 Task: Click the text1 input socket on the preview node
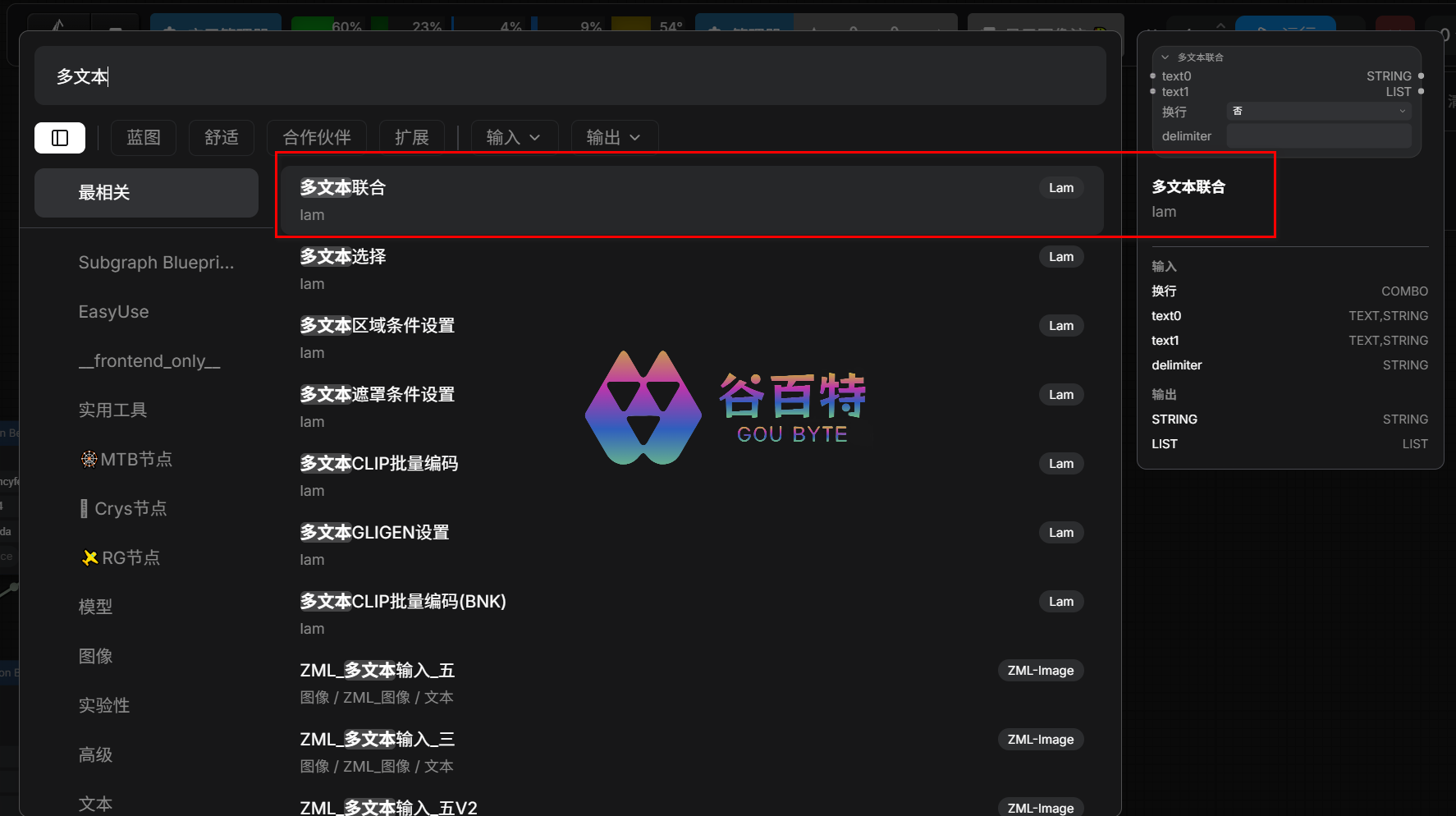[x=1153, y=91]
